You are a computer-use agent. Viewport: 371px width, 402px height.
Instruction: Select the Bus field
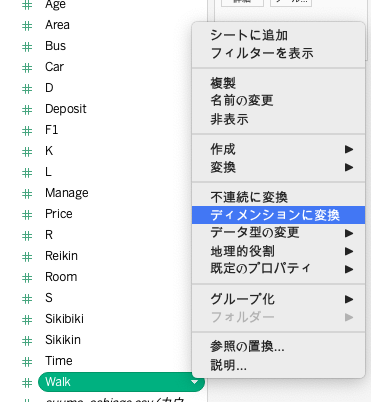pos(55,46)
